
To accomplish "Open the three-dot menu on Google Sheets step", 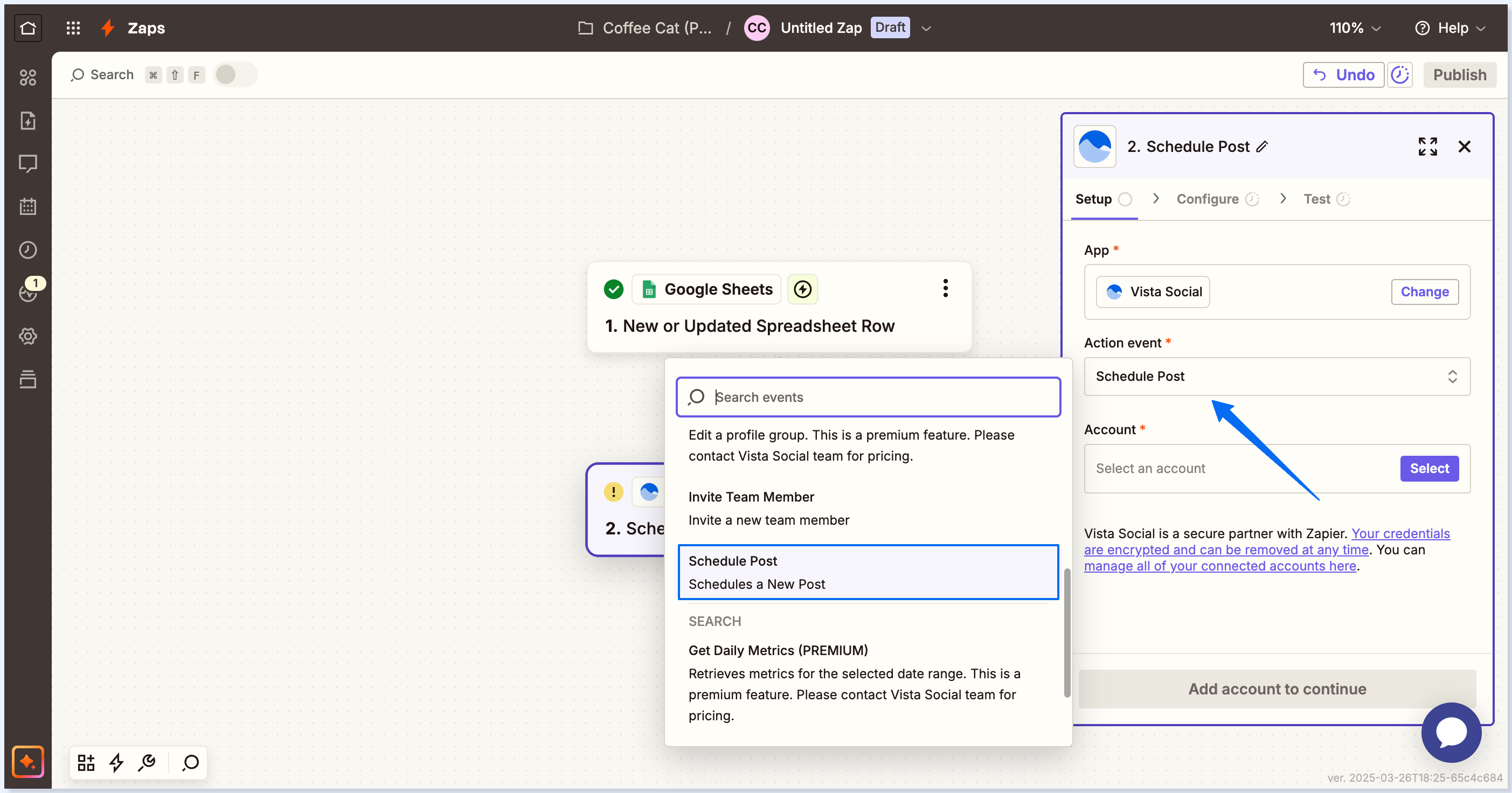I will (x=945, y=288).
